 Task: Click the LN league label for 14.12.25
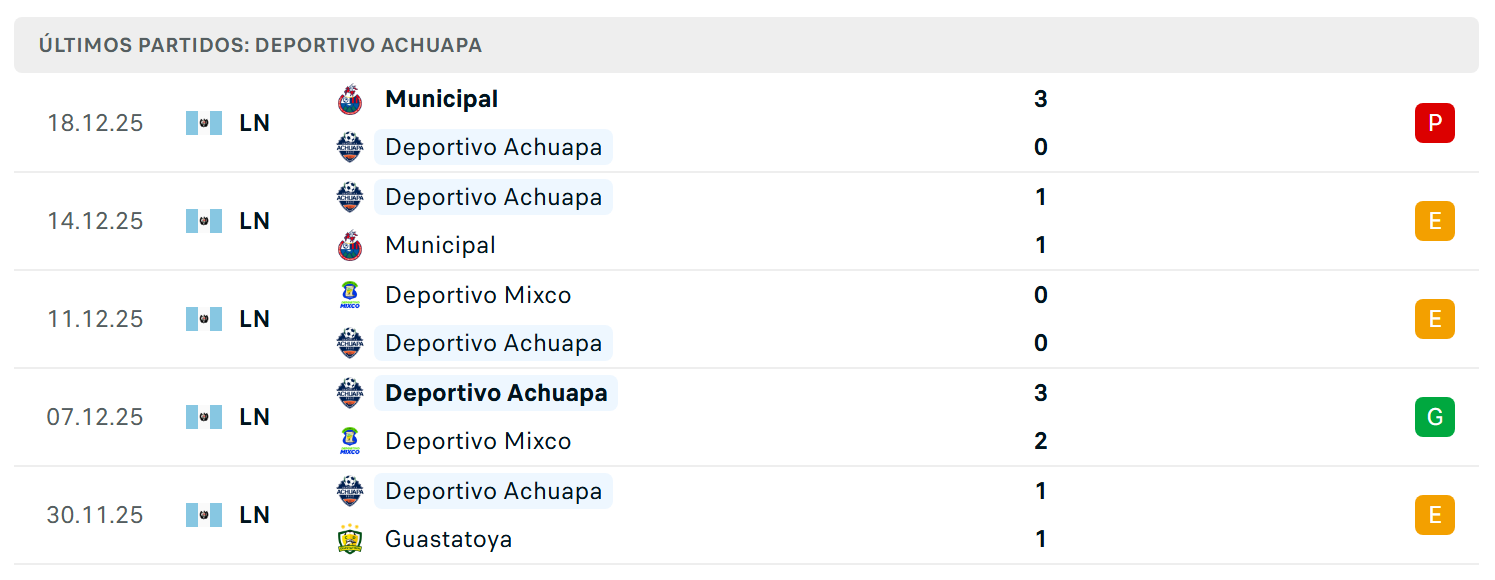pos(255,221)
